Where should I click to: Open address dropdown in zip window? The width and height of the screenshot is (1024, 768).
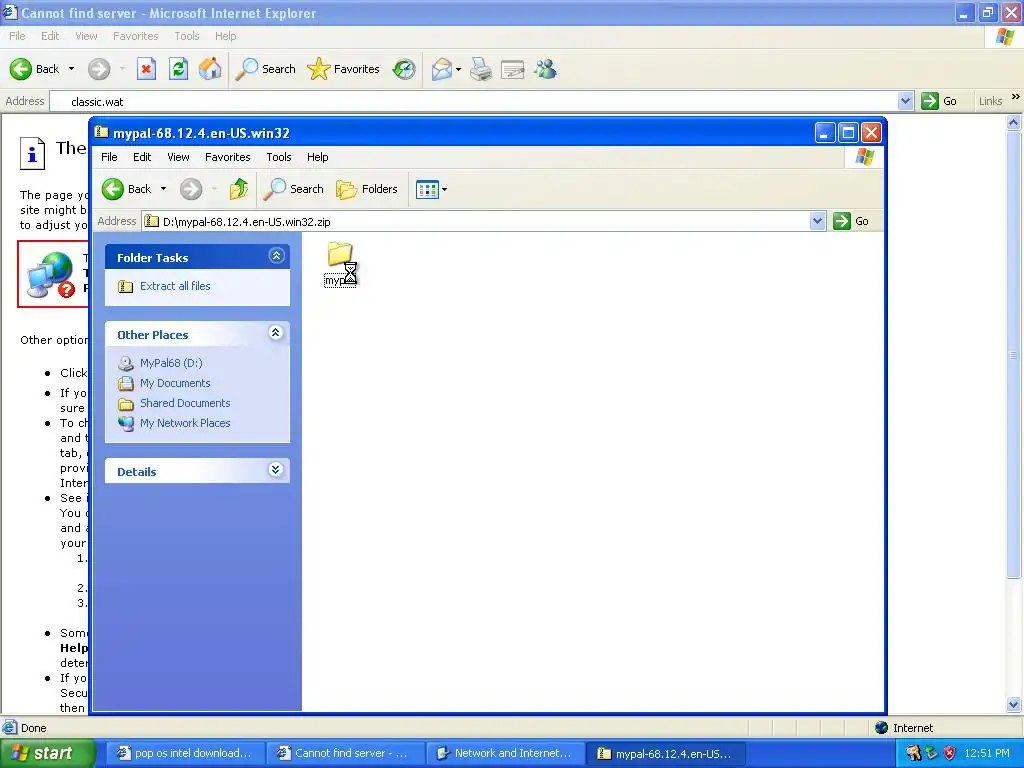(x=817, y=221)
